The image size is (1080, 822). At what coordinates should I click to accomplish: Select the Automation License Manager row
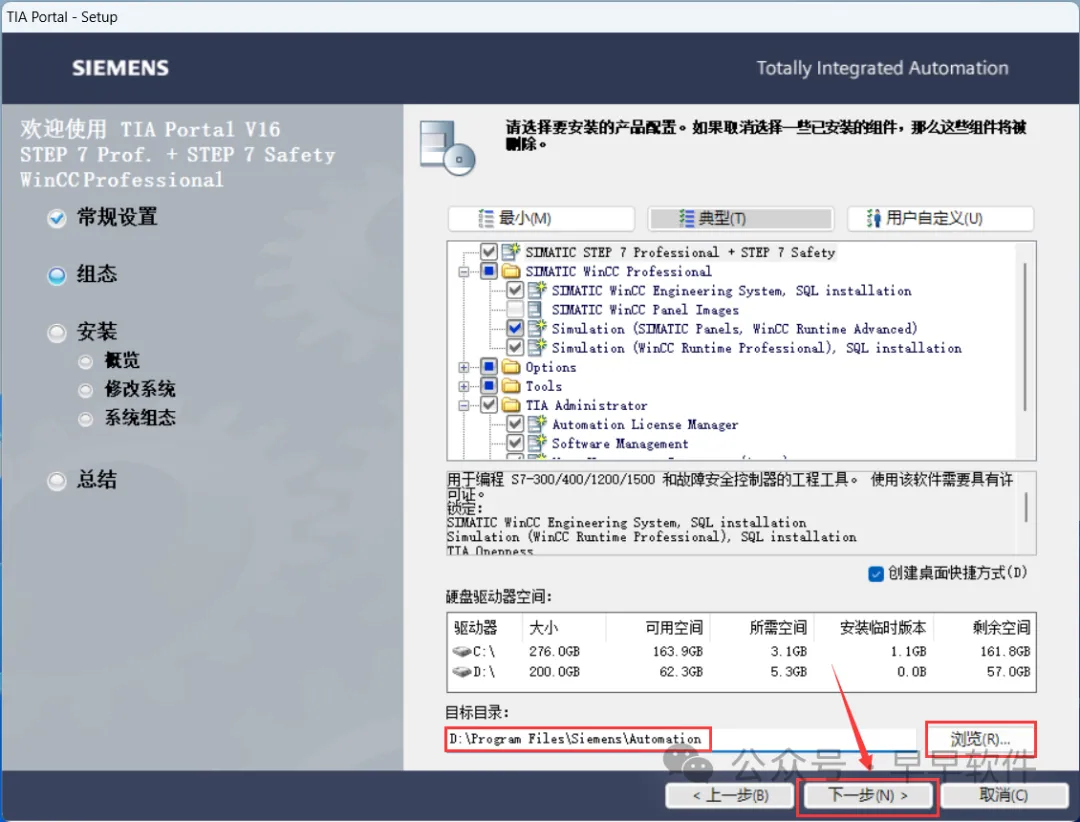coord(645,424)
